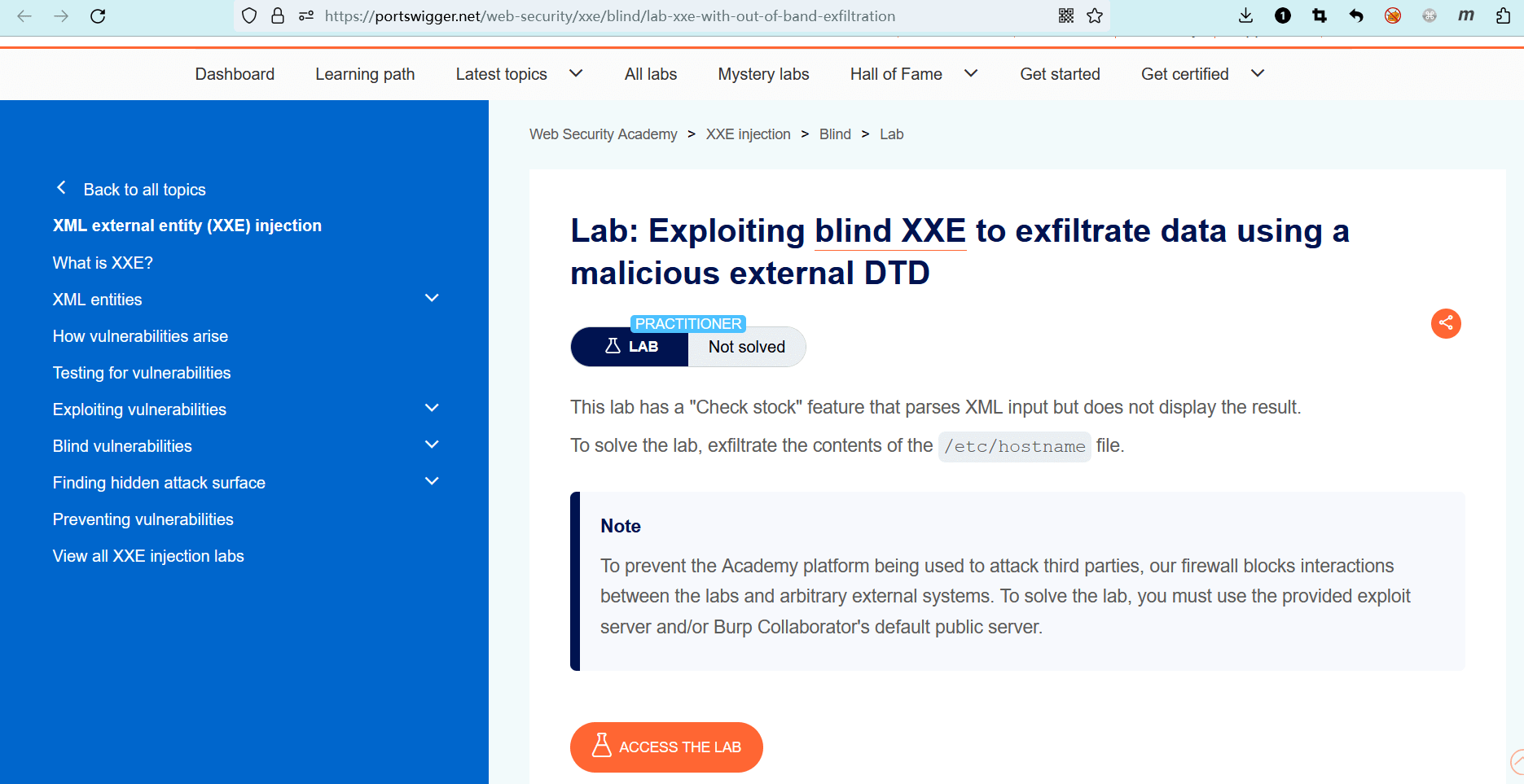The width and height of the screenshot is (1524, 784).
Task: Open the Dashboard menu item
Action: 235,74
